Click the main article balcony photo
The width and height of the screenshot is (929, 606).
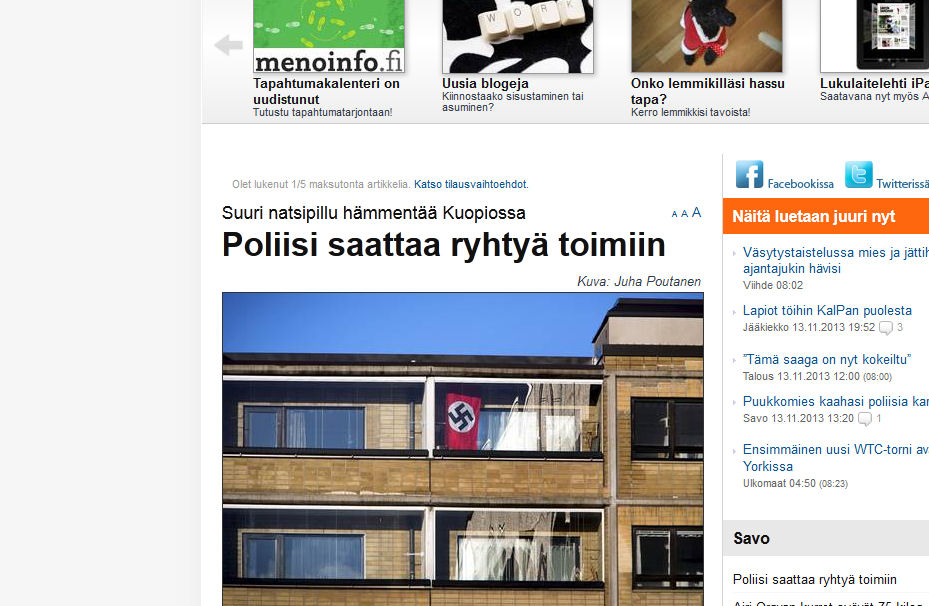pyautogui.click(x=463, y=449)
